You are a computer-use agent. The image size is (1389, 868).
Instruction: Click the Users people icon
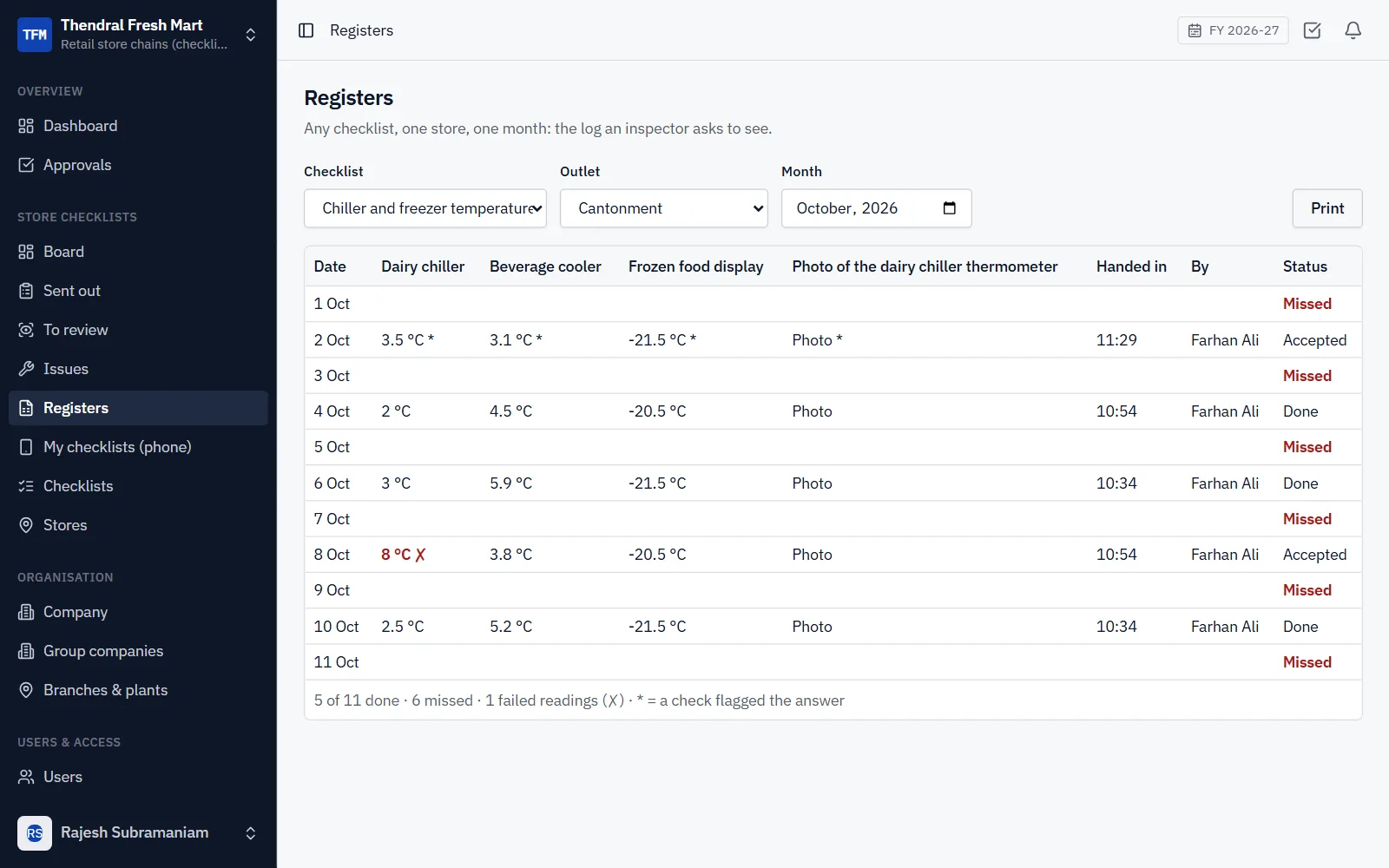tap(26, 777)
